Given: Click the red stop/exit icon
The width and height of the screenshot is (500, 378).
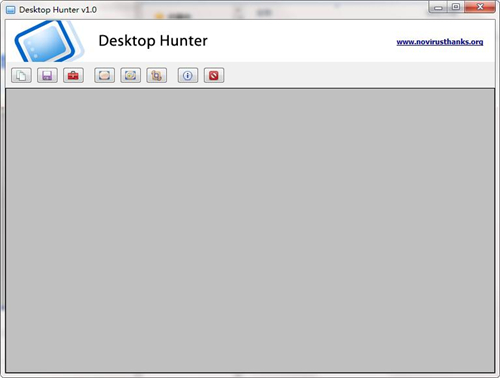Looking at the screenshot, I should coord(214,75).
